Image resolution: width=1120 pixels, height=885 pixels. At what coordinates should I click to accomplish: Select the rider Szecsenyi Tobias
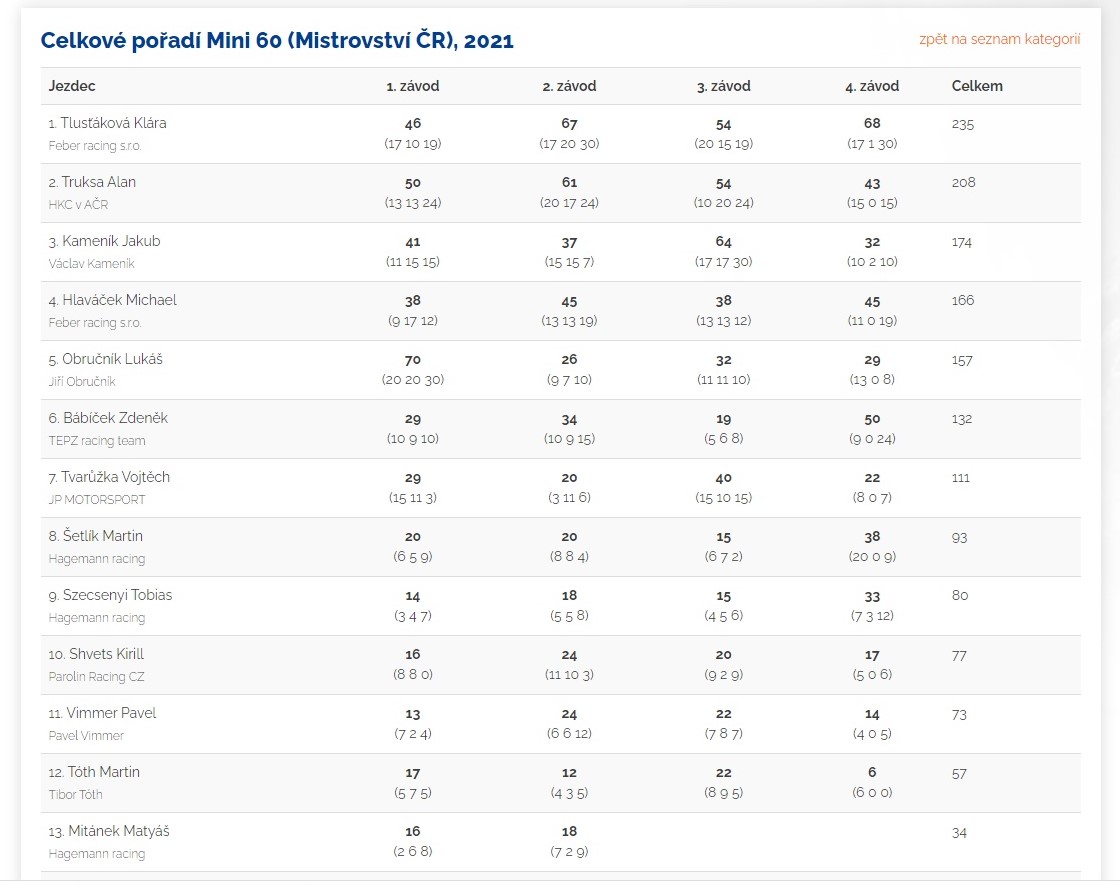coord(117,595)
